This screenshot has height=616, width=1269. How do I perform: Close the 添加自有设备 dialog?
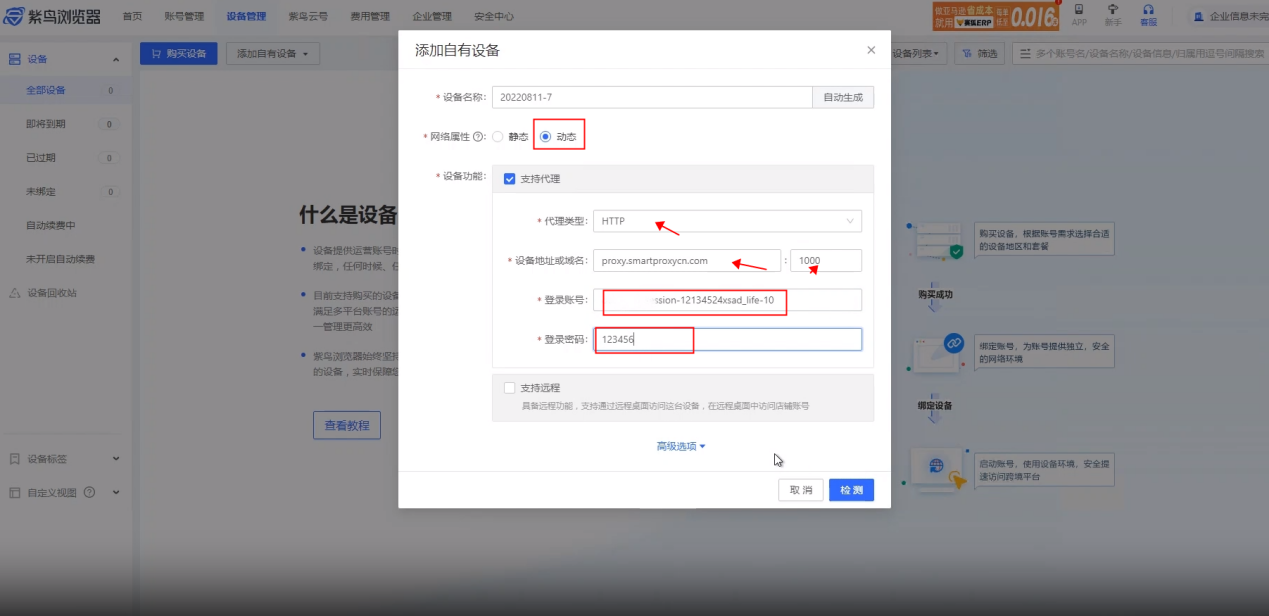(x=871, y=50)
